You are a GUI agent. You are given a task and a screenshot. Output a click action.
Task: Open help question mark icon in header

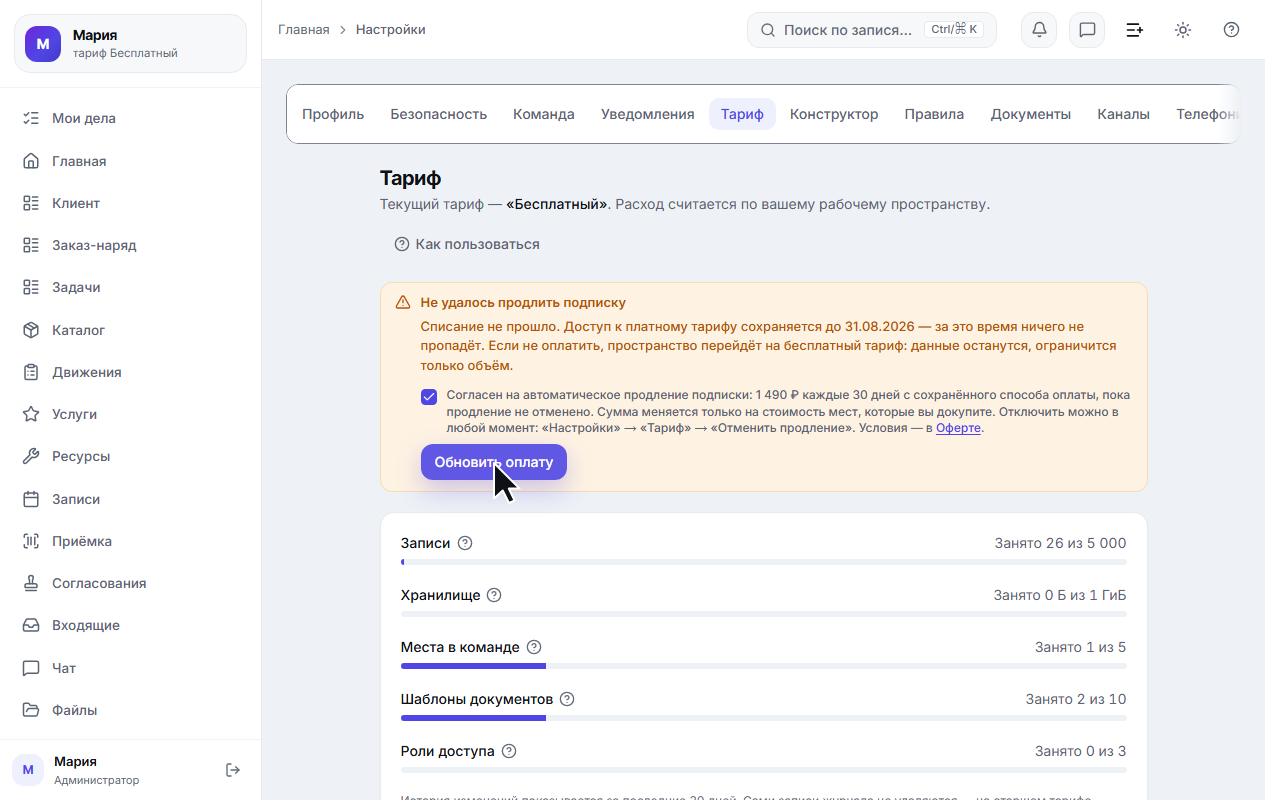(1232, 30)
